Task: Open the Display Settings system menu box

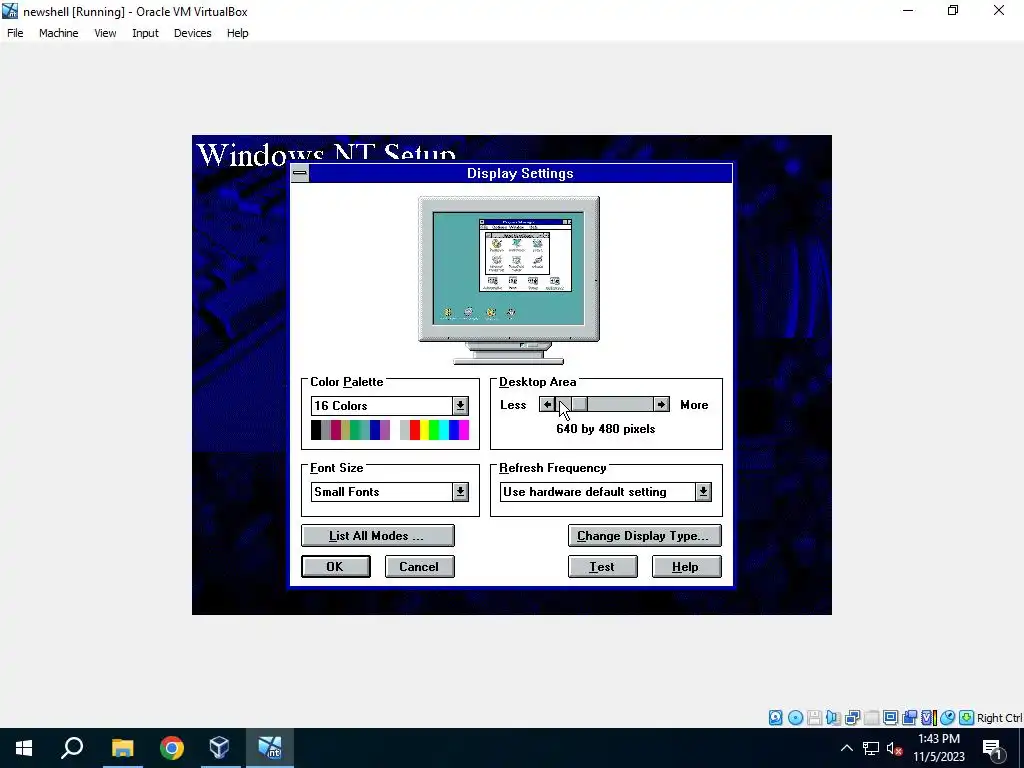Action: (300, 173)
